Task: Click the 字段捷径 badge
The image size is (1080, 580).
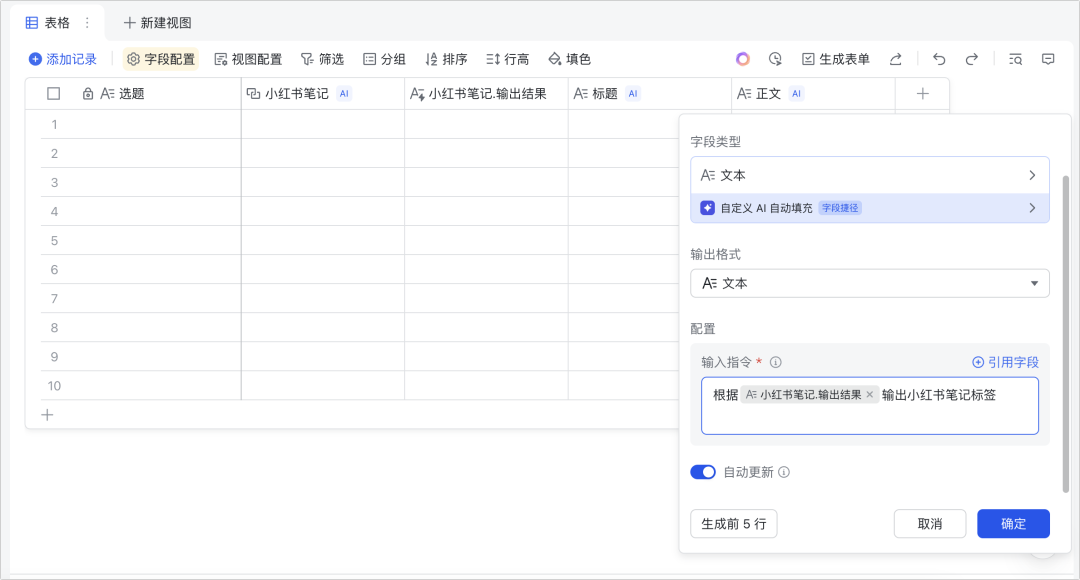Action: [x=840, y=208]
